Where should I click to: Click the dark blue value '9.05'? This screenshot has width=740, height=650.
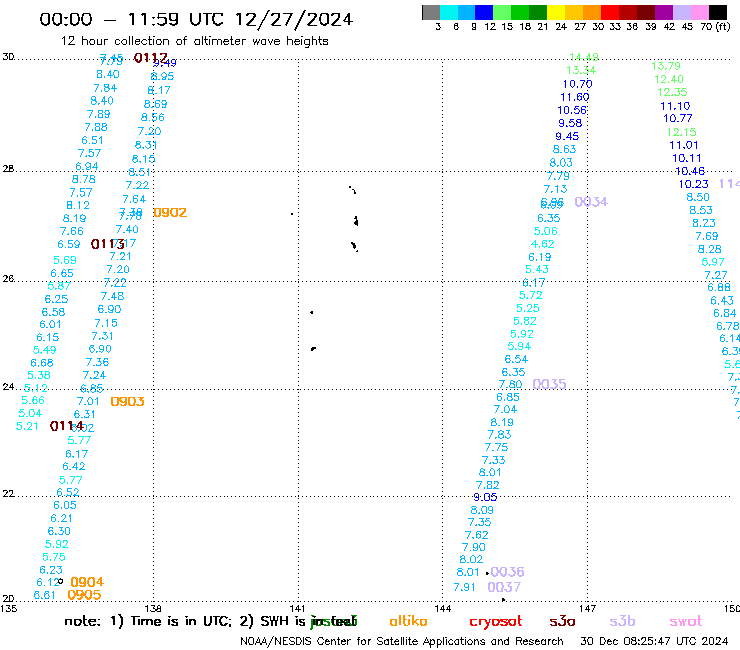485,497
